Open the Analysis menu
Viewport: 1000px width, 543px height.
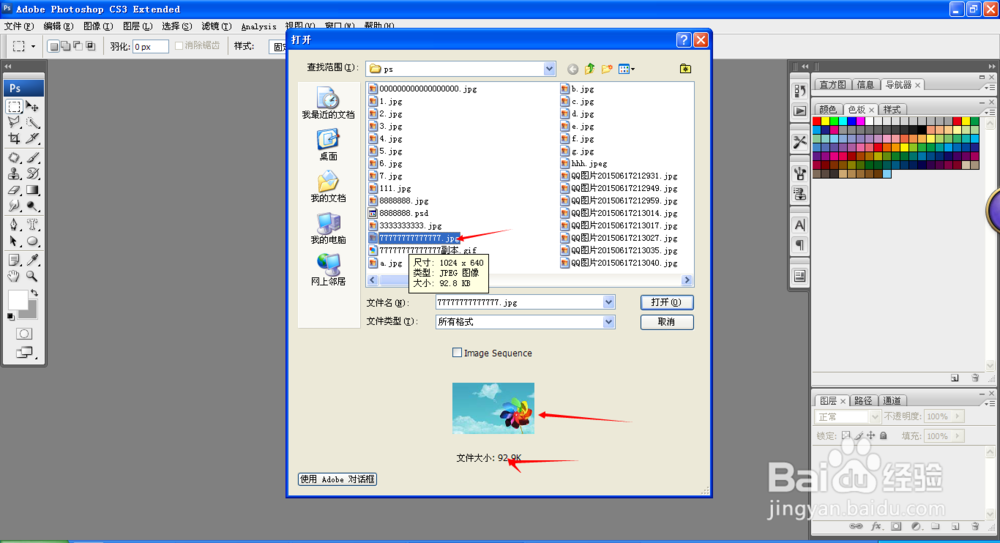tap(258, 27)
